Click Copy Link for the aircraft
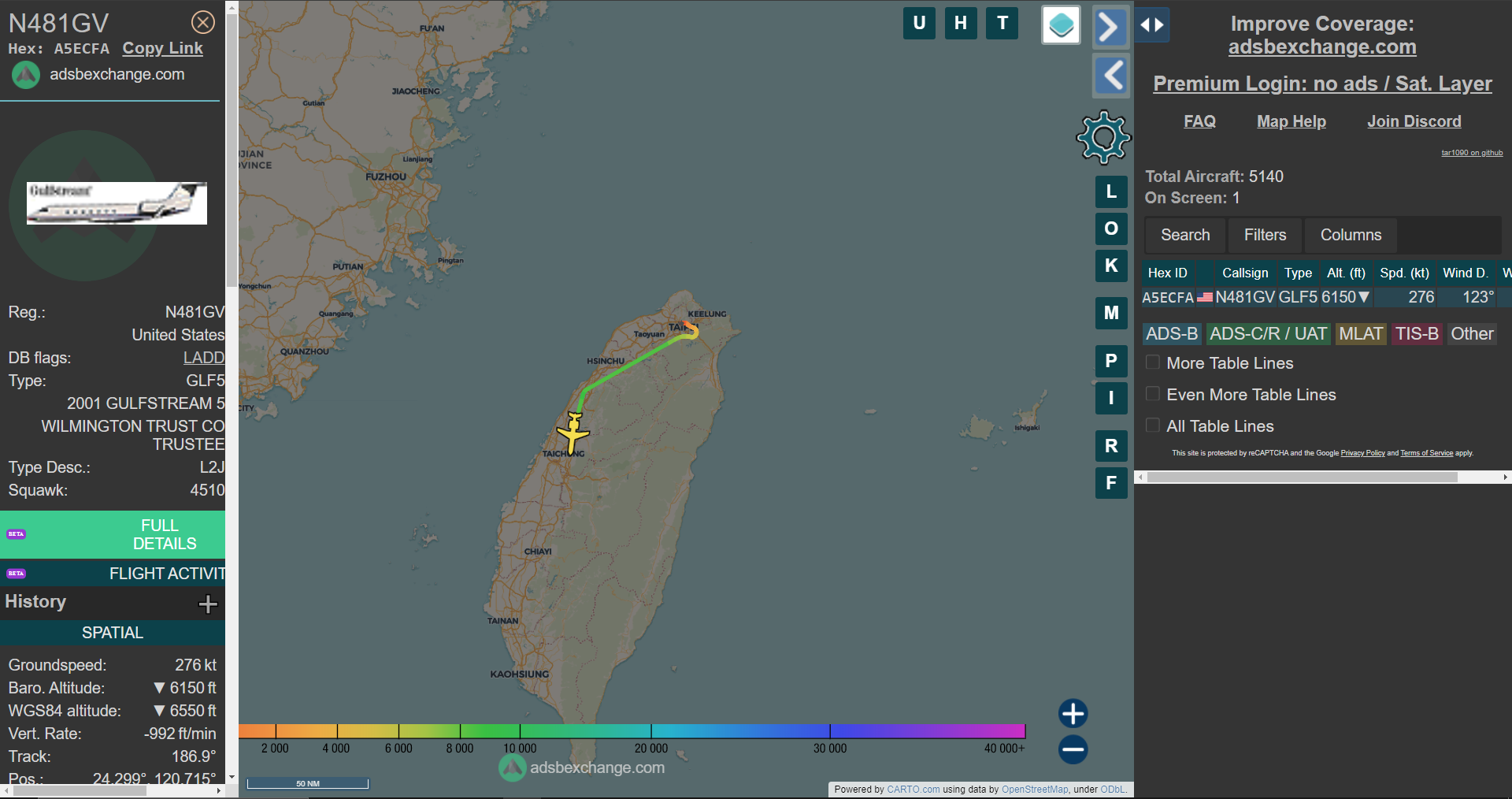 tap(162, 48)
